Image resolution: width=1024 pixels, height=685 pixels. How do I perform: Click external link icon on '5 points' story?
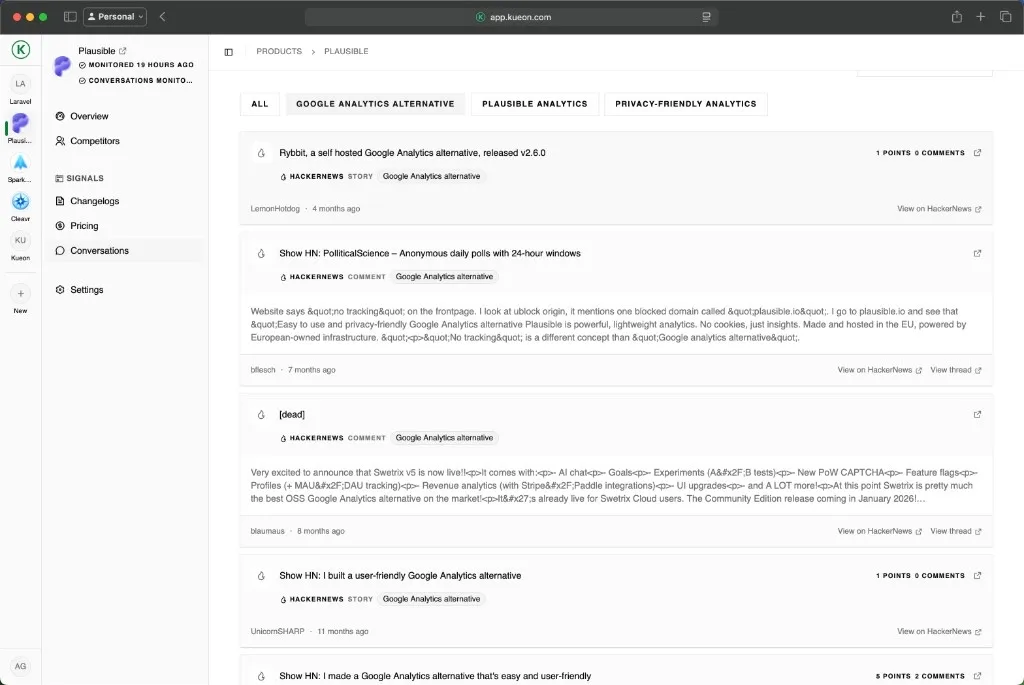978,676
